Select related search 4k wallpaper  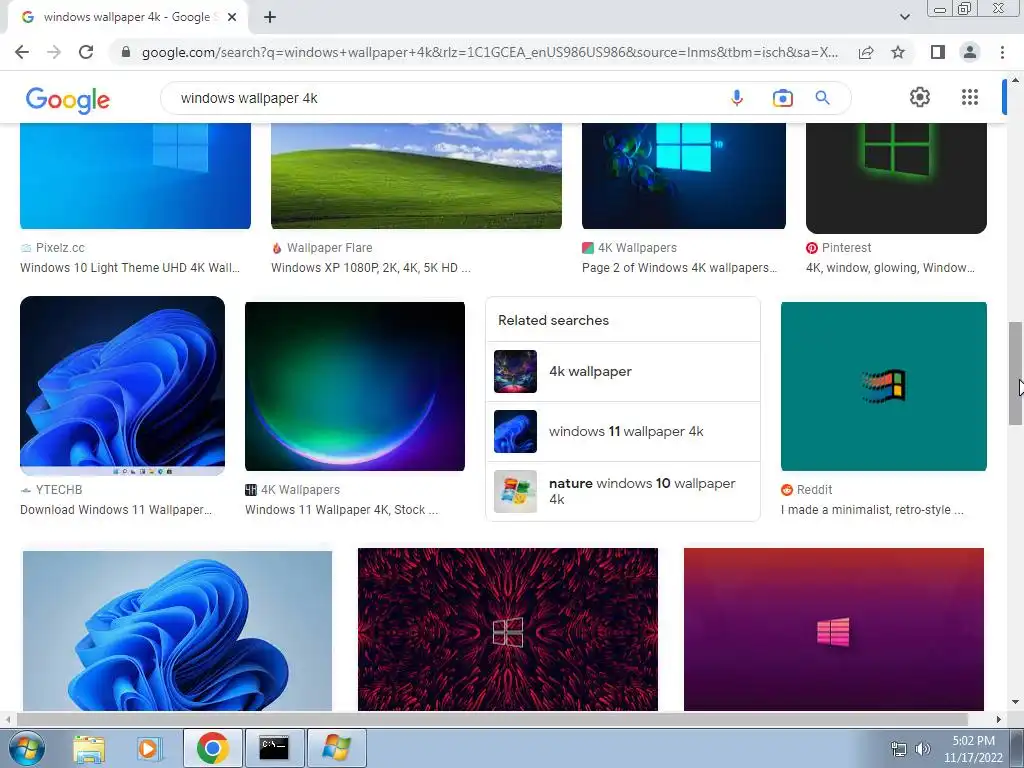623,372
